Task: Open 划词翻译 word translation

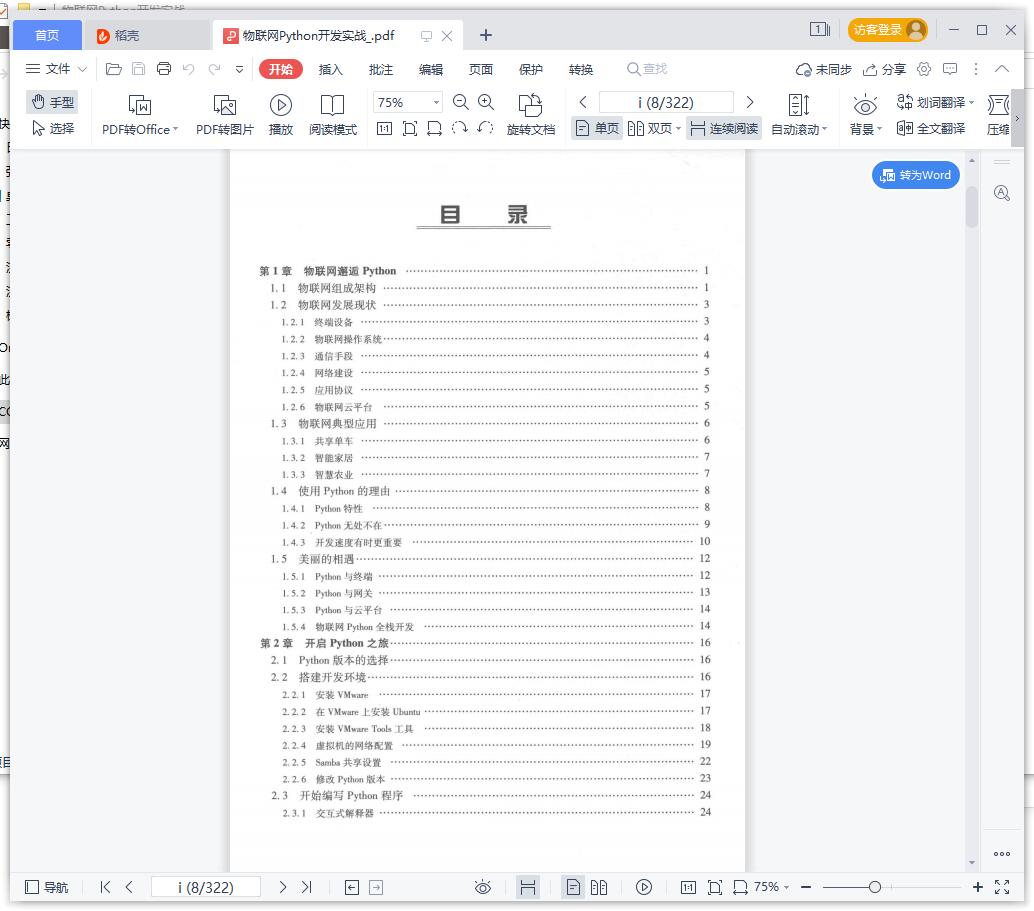Action: tap(935, 102)
